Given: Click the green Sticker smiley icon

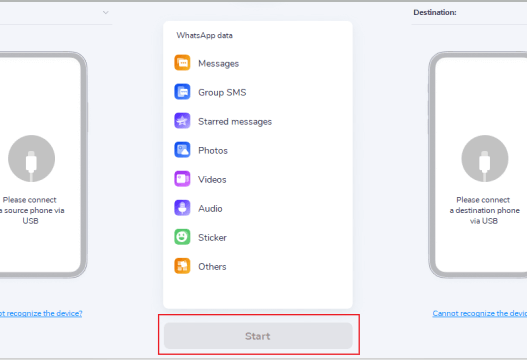Looking at the screenshot, I should (x=182, y=237).
